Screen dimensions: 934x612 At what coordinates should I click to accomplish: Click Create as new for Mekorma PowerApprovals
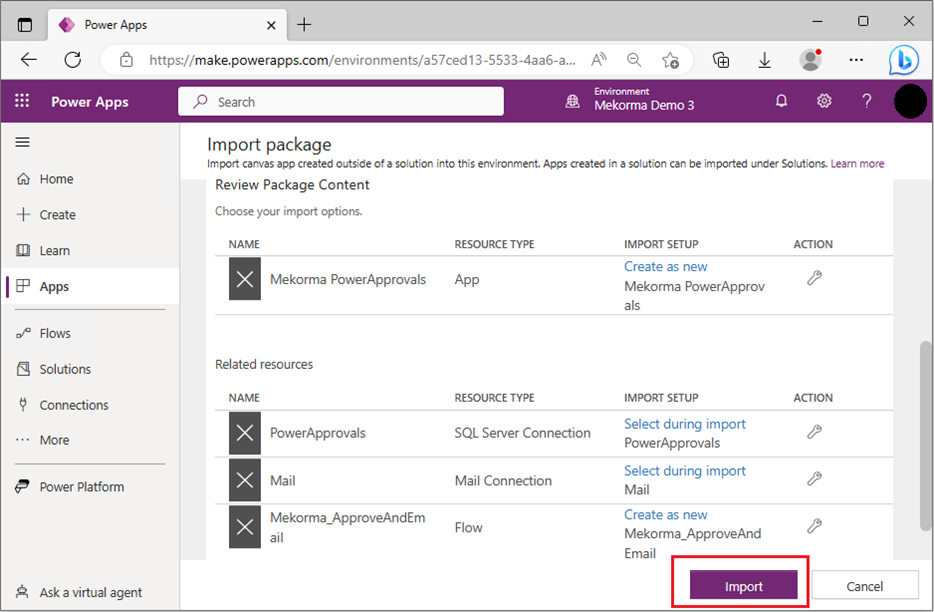665,267
